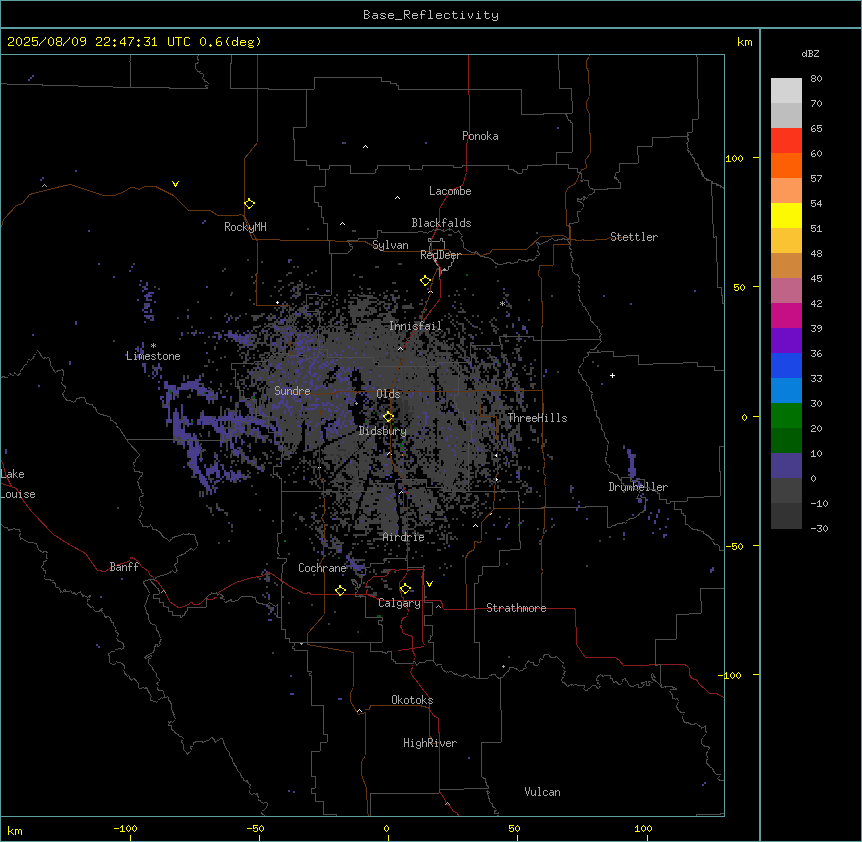Click the RockyMH label
The width and height of the screenshot is (862, 842).
coord(245,227)
